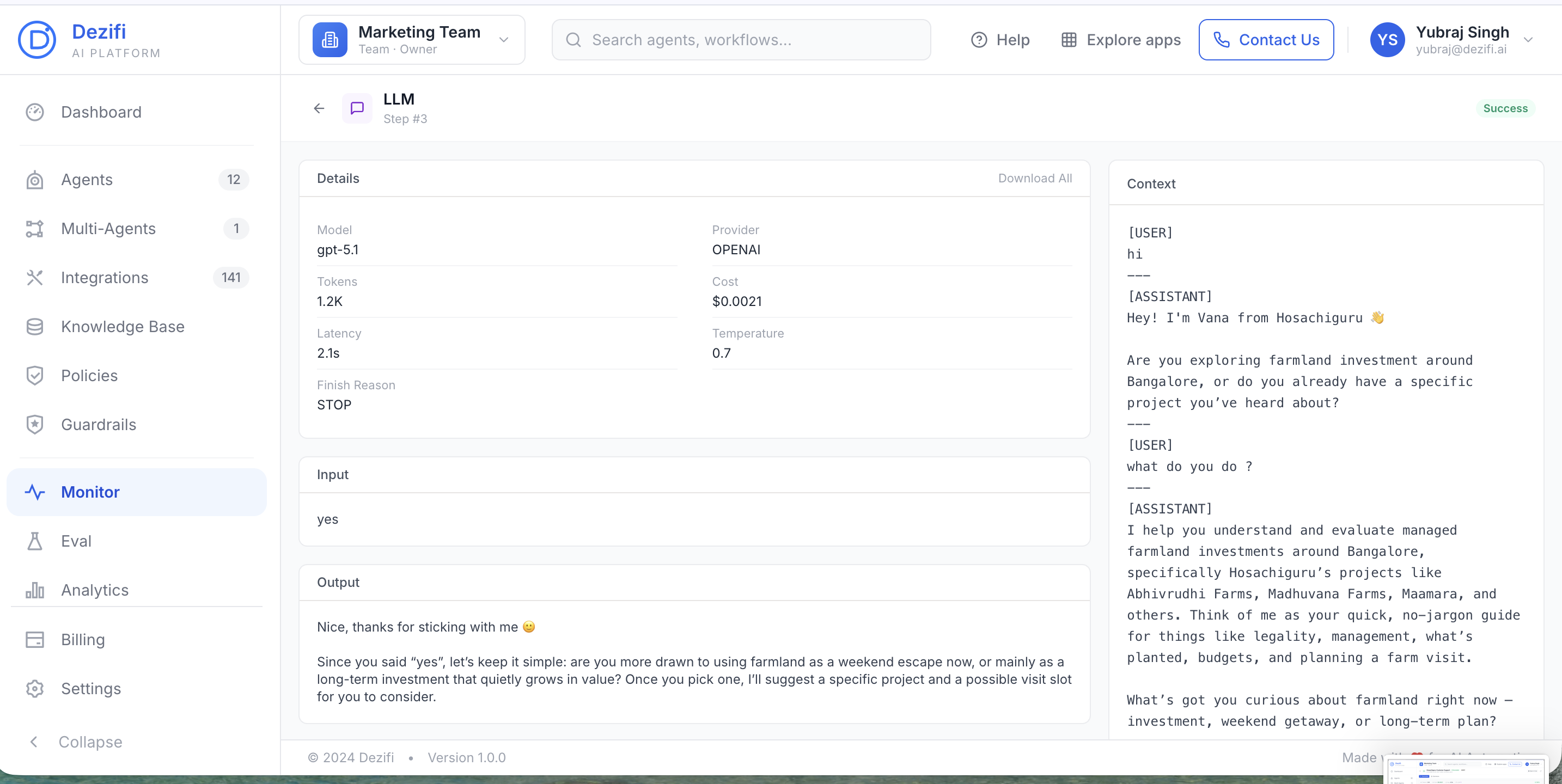Click the temperature value 0.7
1562x784 pixels.
[x=722, y=353]
